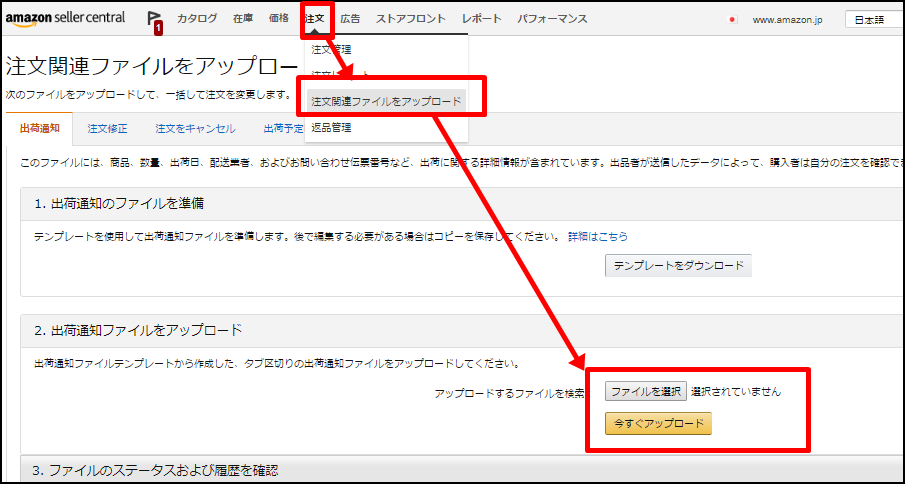The height and width of the screenshot is (484, 905).
Task: Open the ストアフロント menu
Action: click(x=411, y=19)
